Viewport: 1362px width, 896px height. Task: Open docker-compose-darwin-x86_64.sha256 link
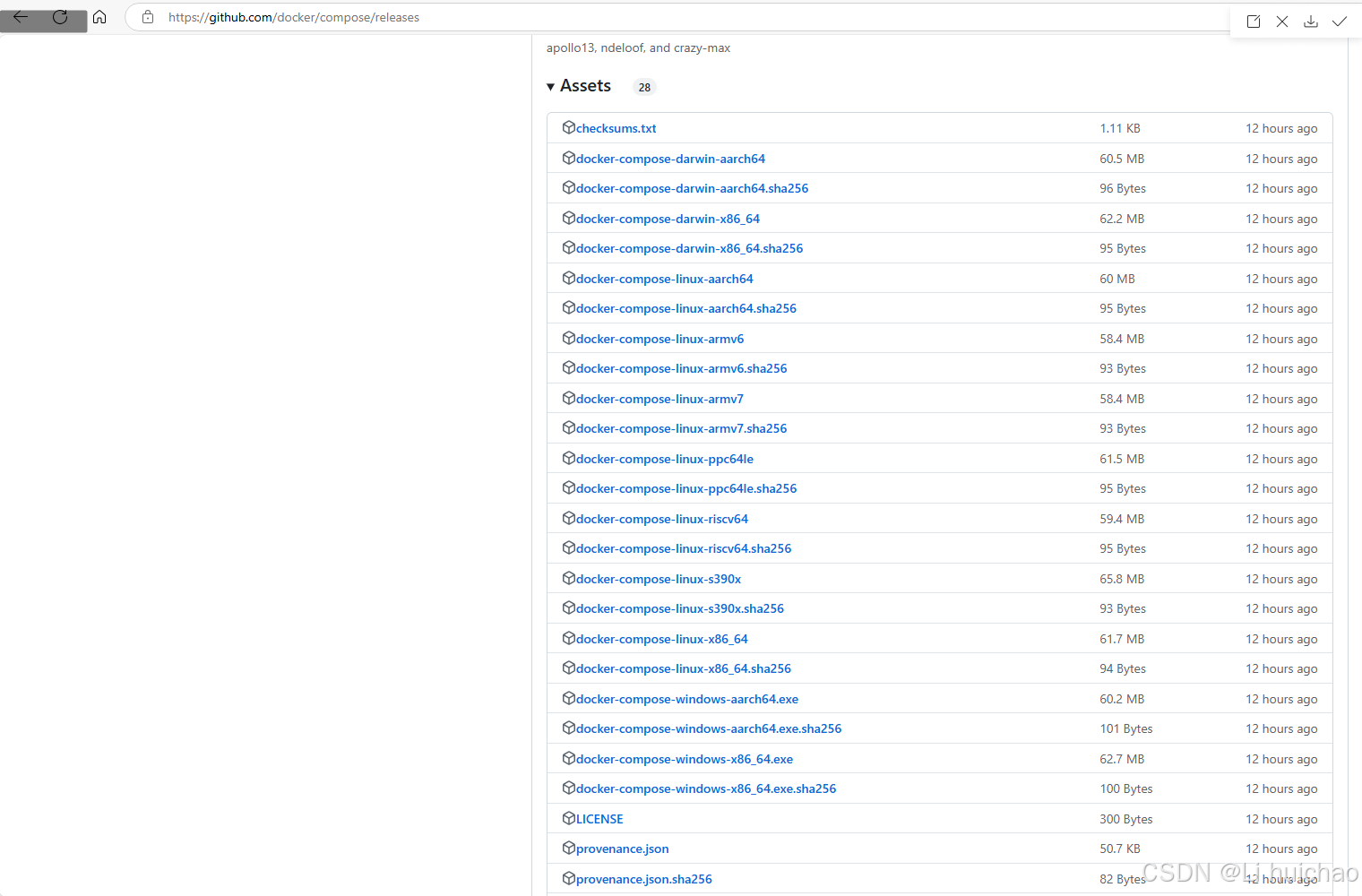[x=689, y=248]
